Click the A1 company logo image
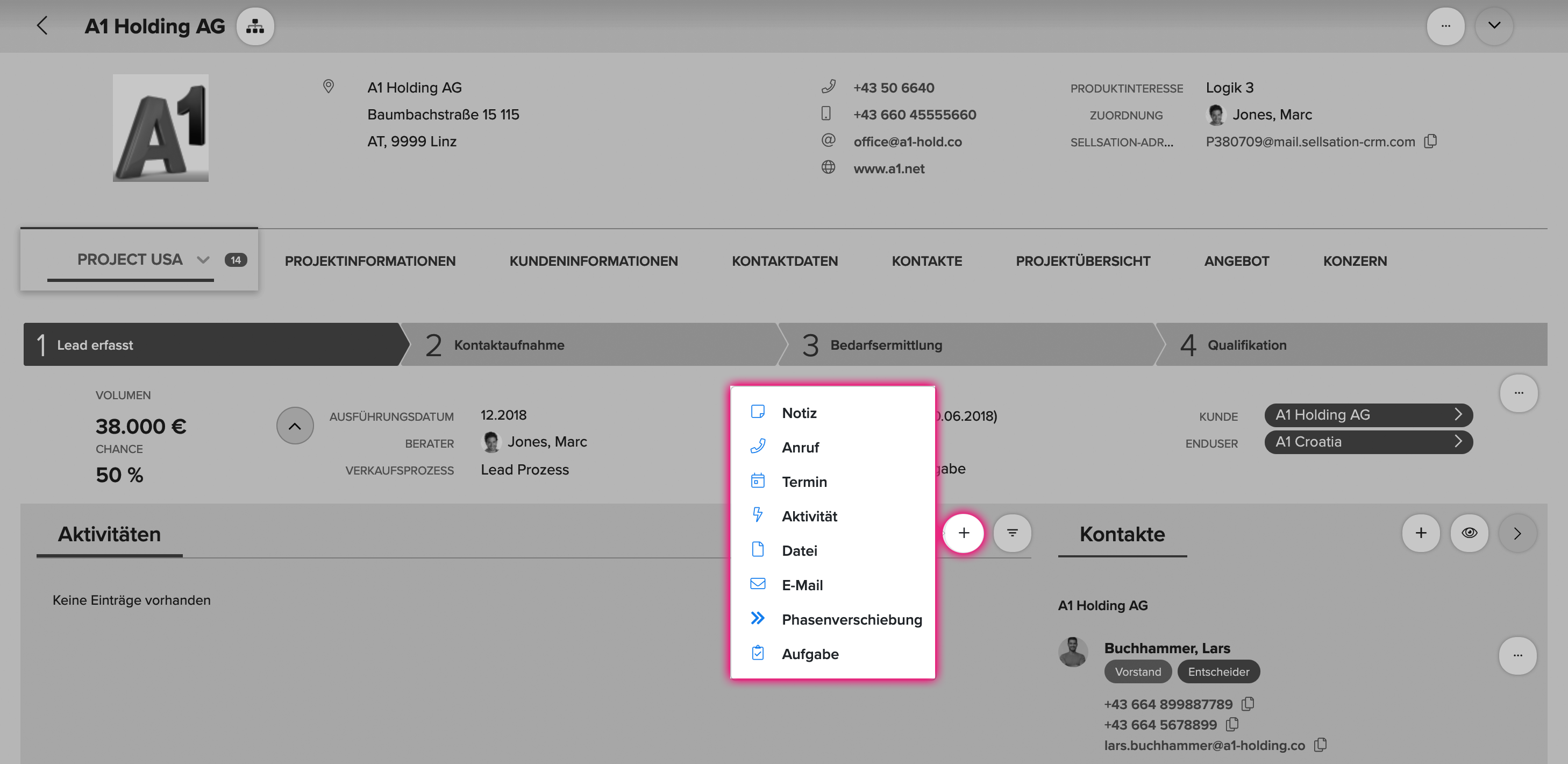The height and width of the screenshot is (764, 1568). 161,128
